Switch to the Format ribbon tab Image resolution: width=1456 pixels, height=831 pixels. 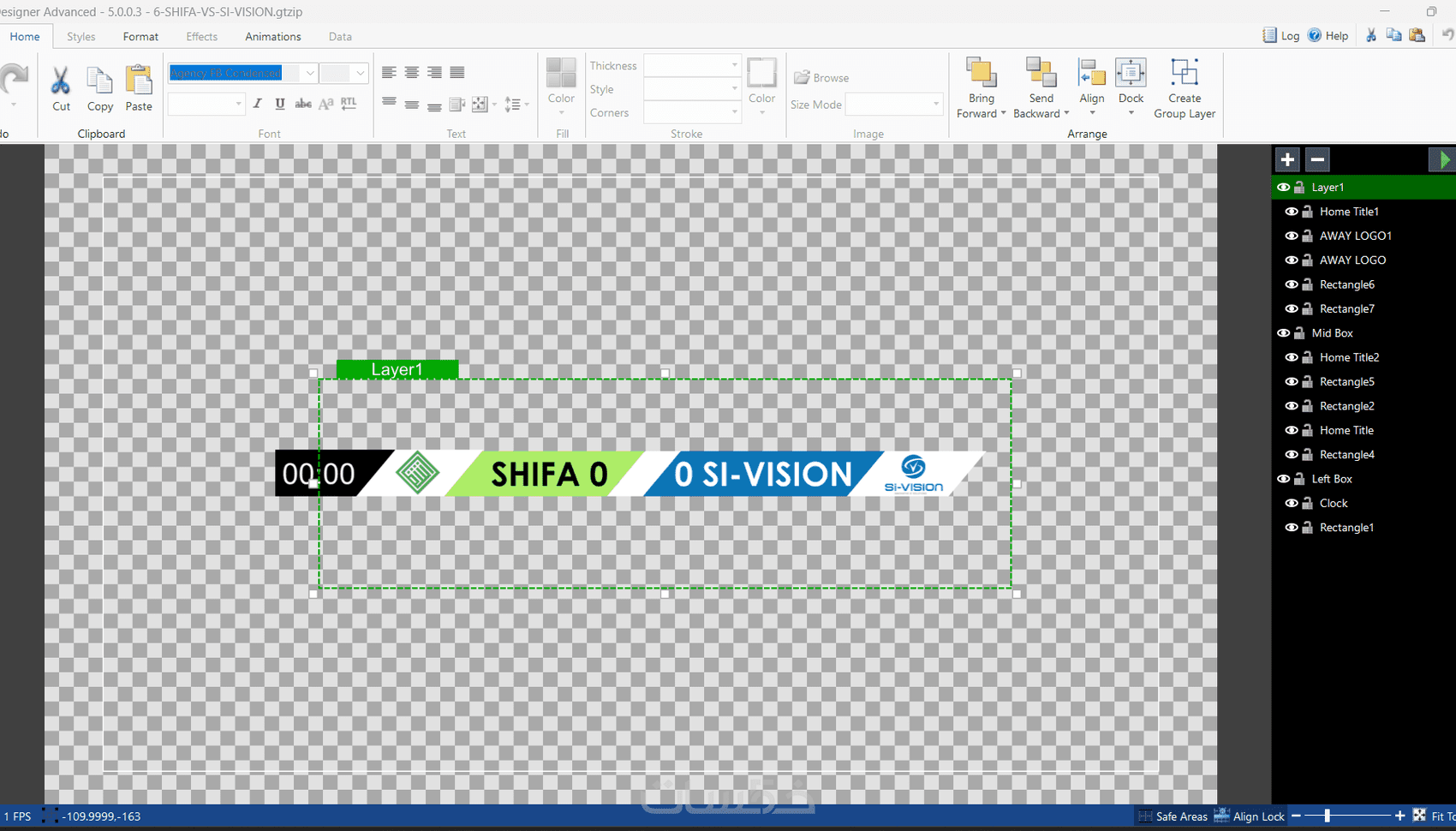click(x=140, y=37)
